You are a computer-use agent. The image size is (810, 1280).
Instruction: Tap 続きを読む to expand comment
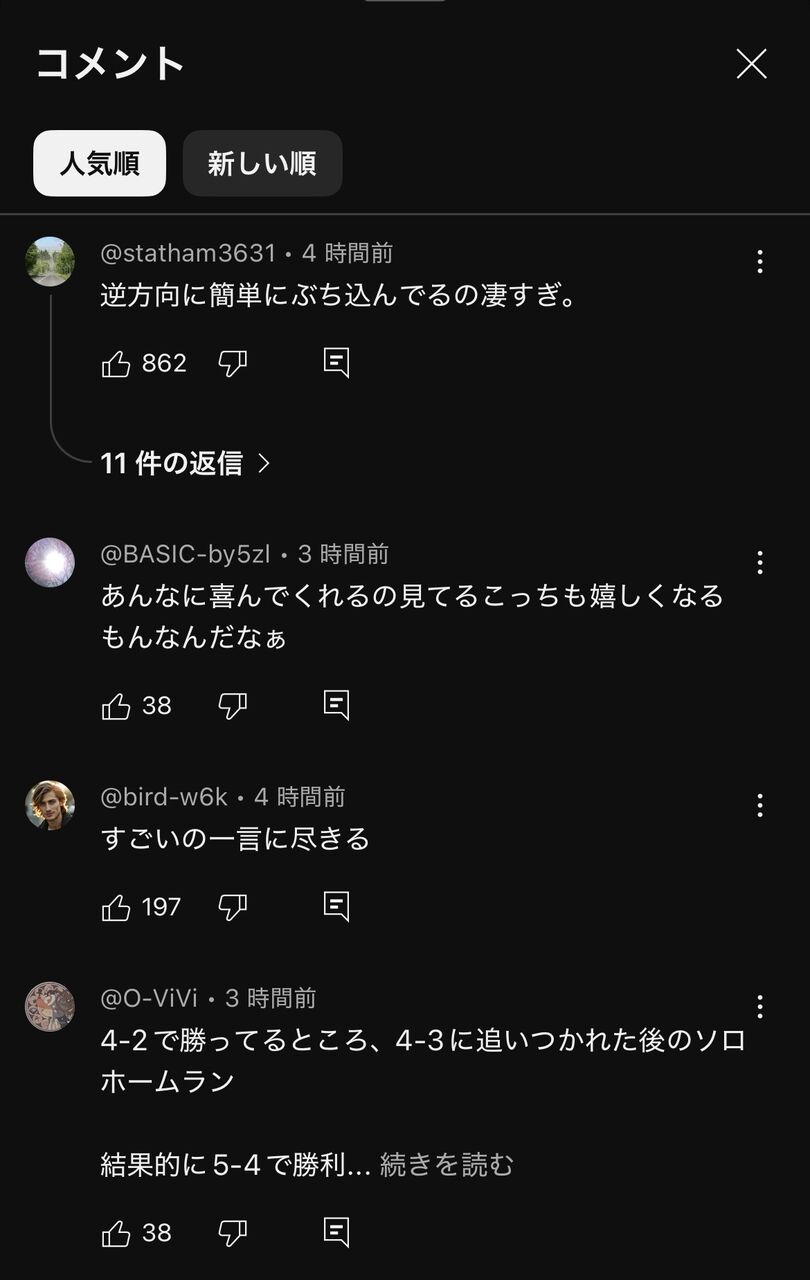click(x=447, y=1165)
